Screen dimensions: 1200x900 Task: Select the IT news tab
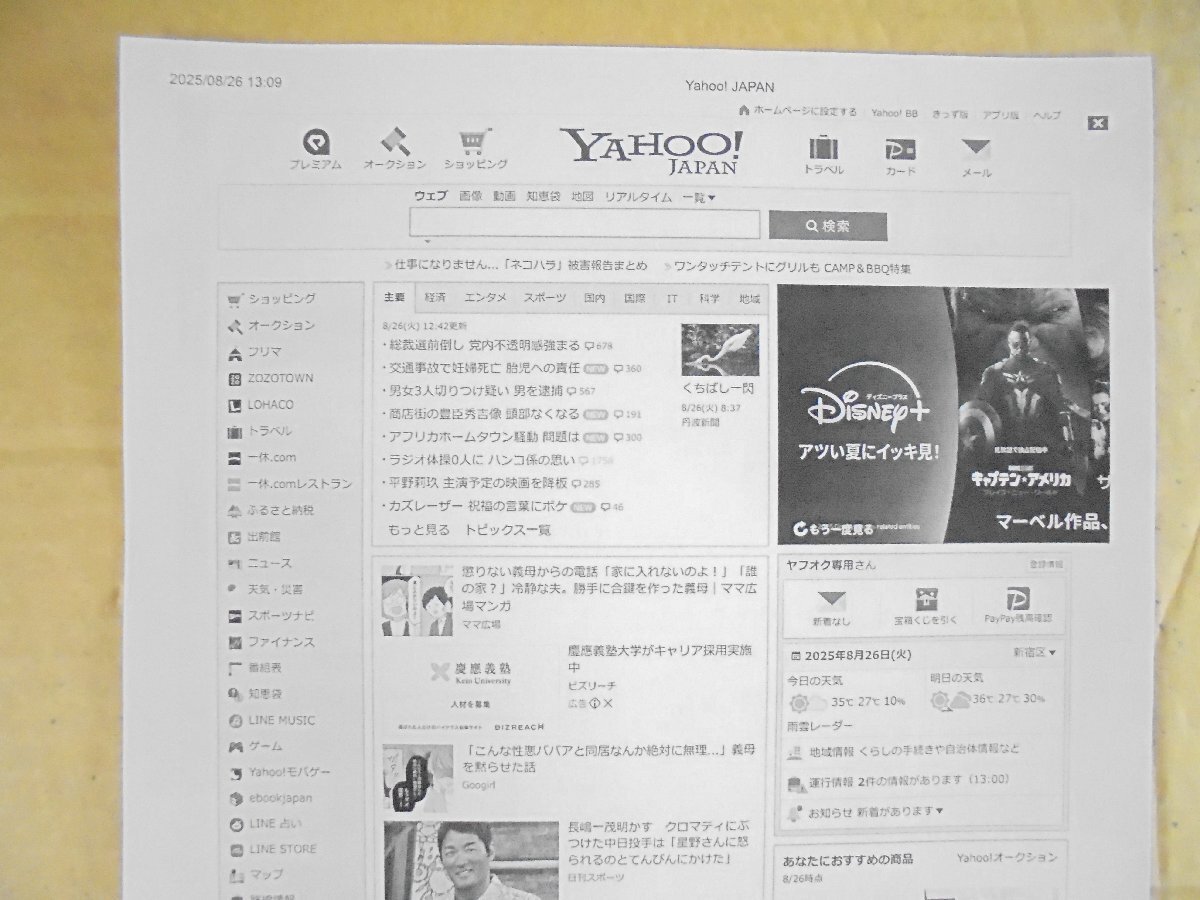[672, 298]
